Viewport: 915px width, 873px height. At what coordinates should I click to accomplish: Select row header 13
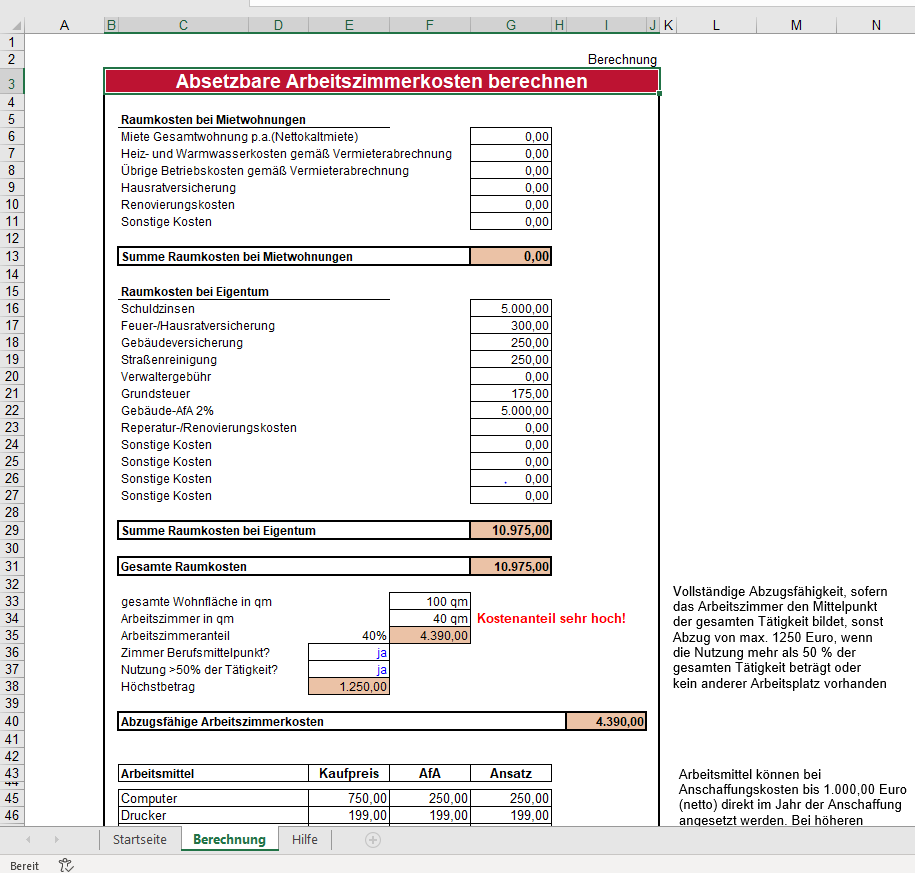(x=12, y=256)
